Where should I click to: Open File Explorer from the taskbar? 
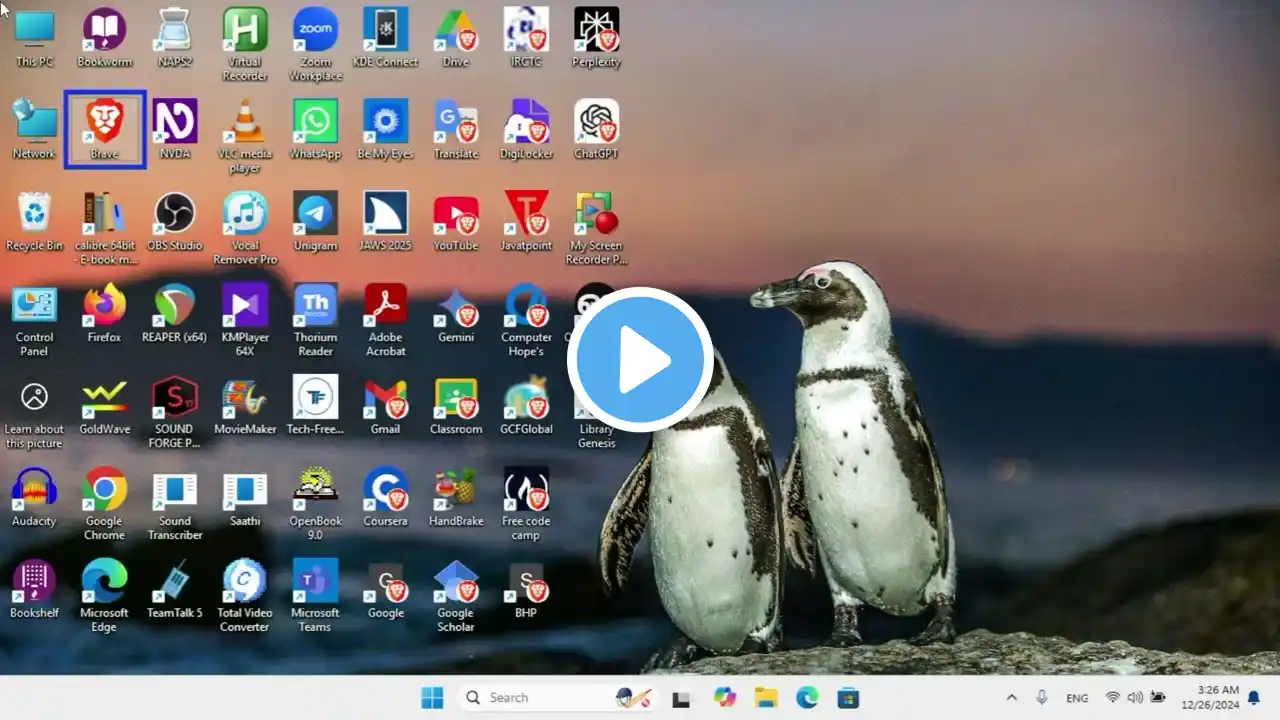766,698
